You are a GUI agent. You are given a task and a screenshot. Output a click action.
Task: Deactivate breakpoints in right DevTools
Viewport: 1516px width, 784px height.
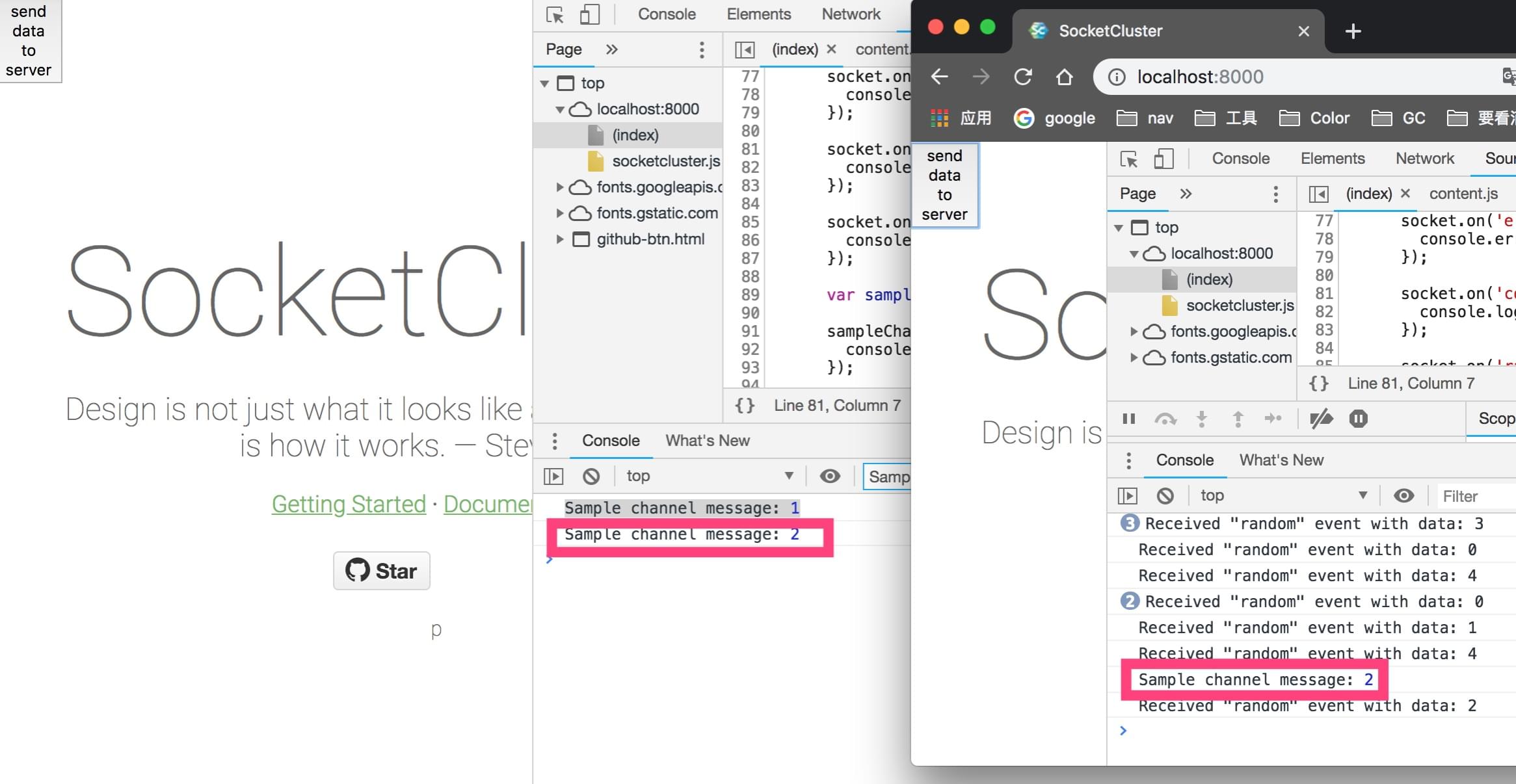pyautogui.click(x=1321, y=419)
